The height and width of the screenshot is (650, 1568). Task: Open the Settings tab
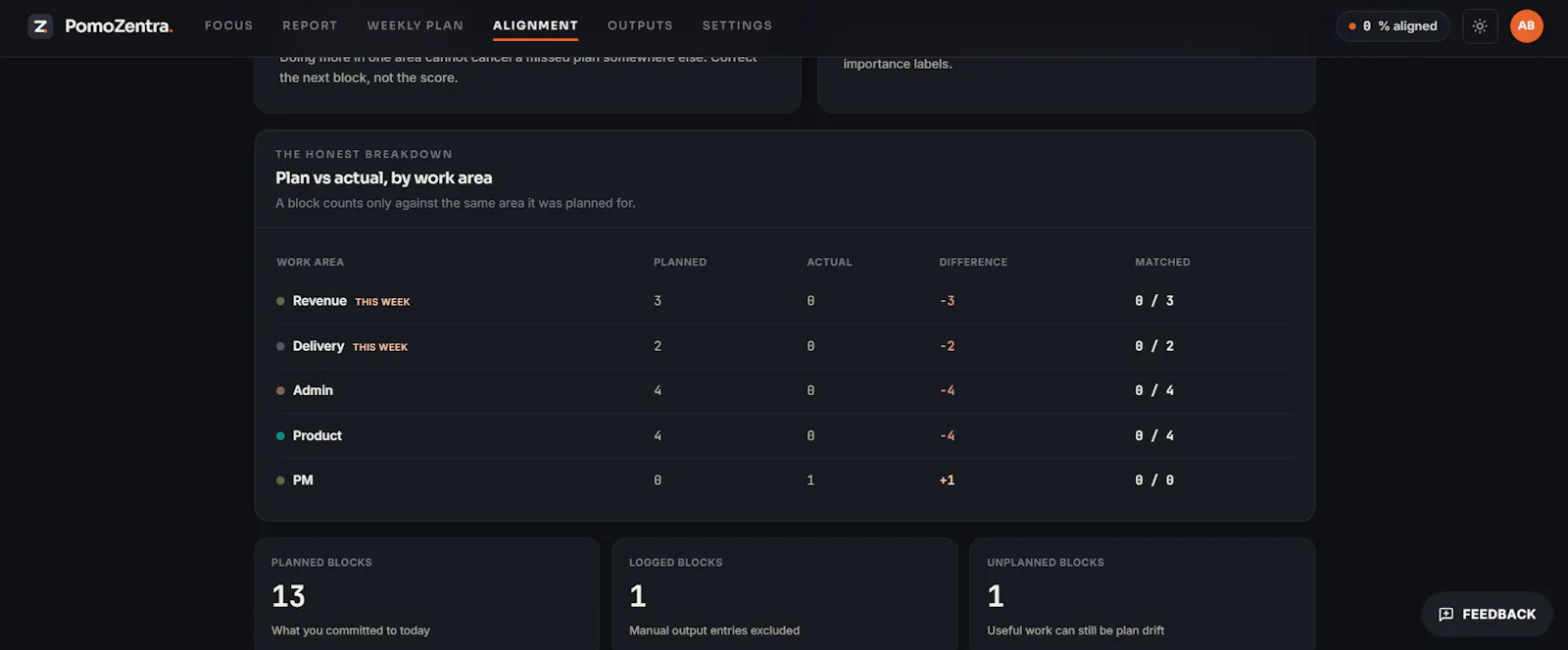point(737,25)
